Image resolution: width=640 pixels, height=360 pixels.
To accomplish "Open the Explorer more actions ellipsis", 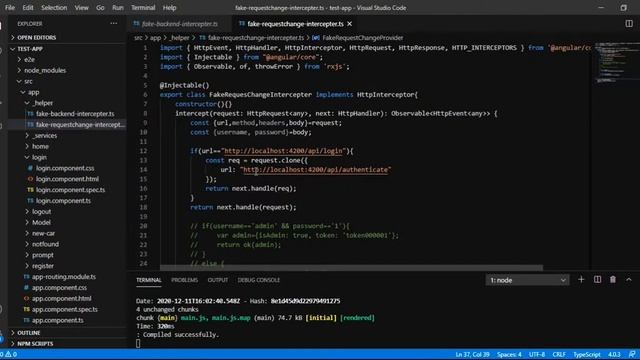I will (113, 24).
